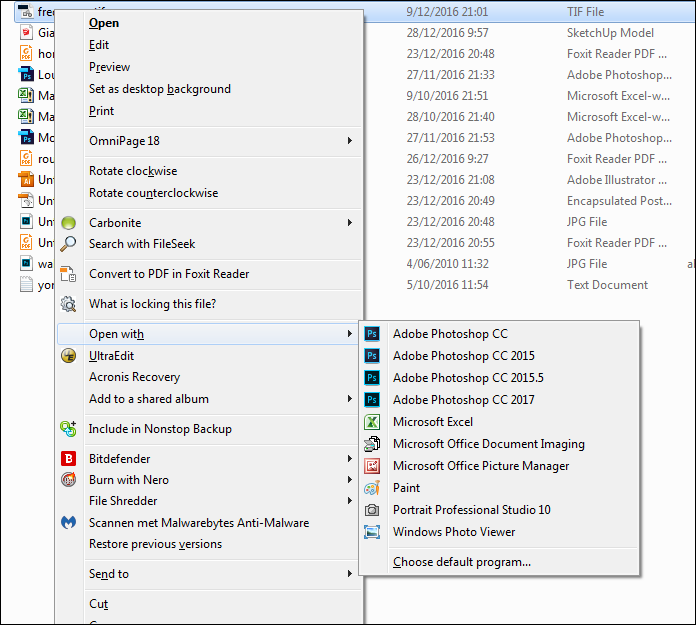Screen dimensions: 696x625
Task: Click the Microsoft Excel icon in submenu
Action: pos(372,422)
